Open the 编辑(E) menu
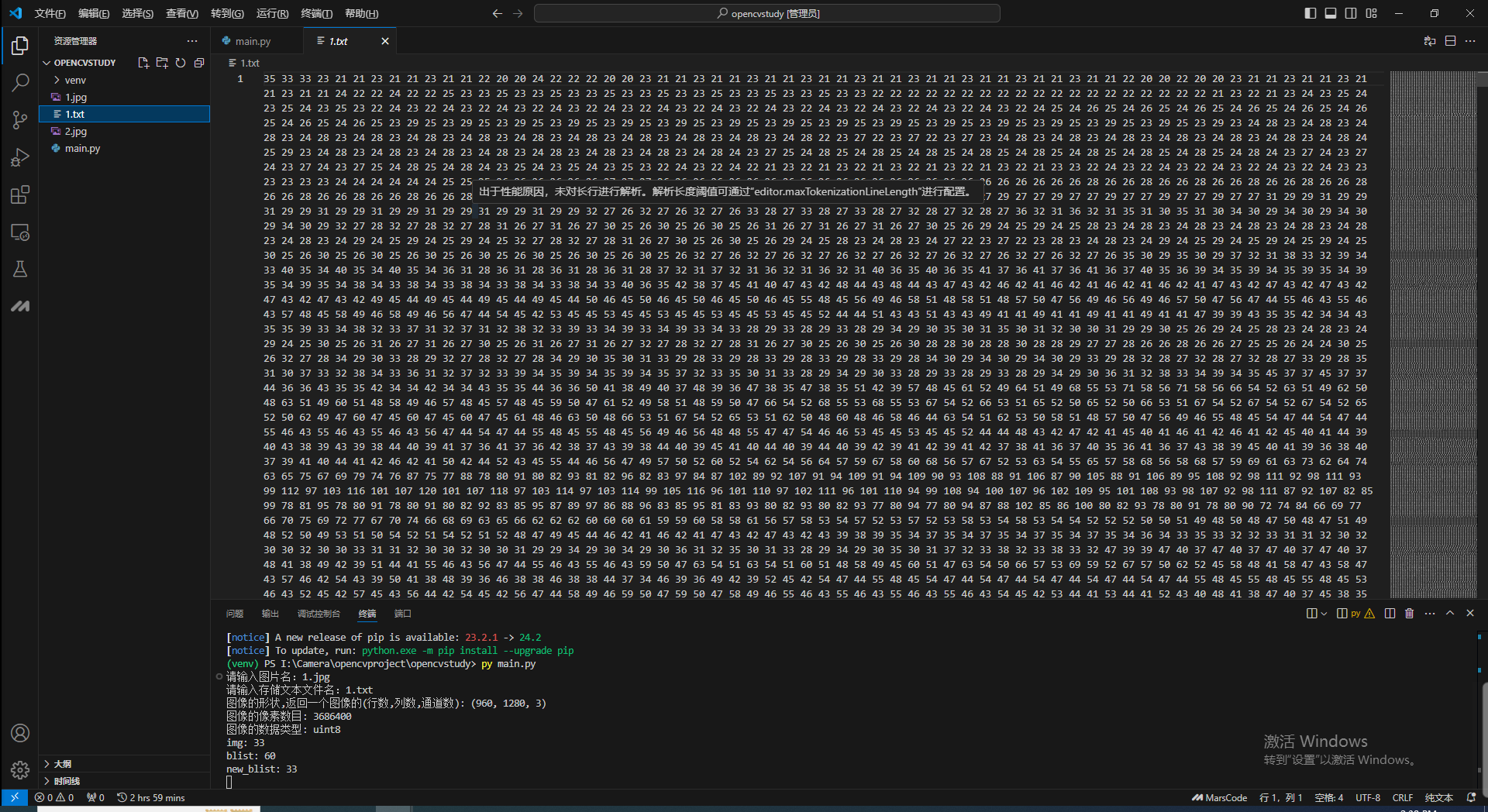1488x812 pixels. [x=94, y=13]
